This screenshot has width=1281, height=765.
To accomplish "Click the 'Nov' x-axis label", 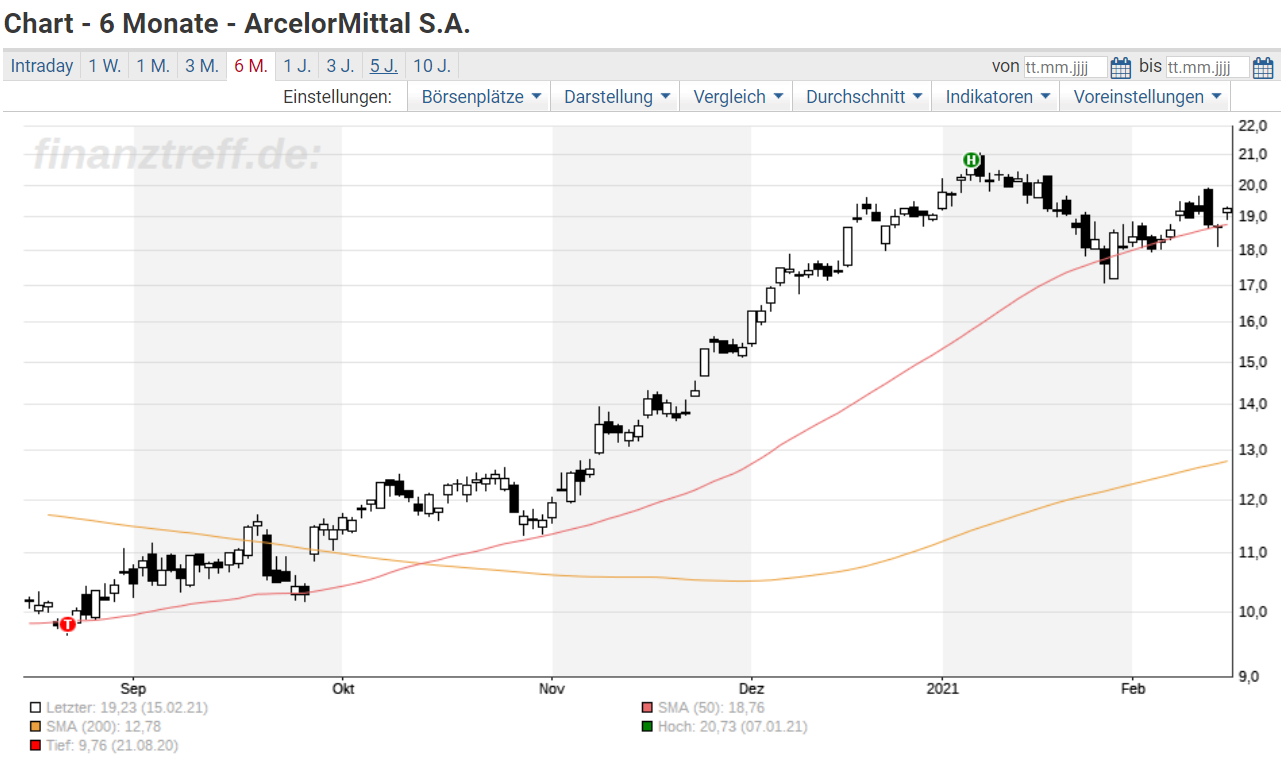I will tap(551, 688).
